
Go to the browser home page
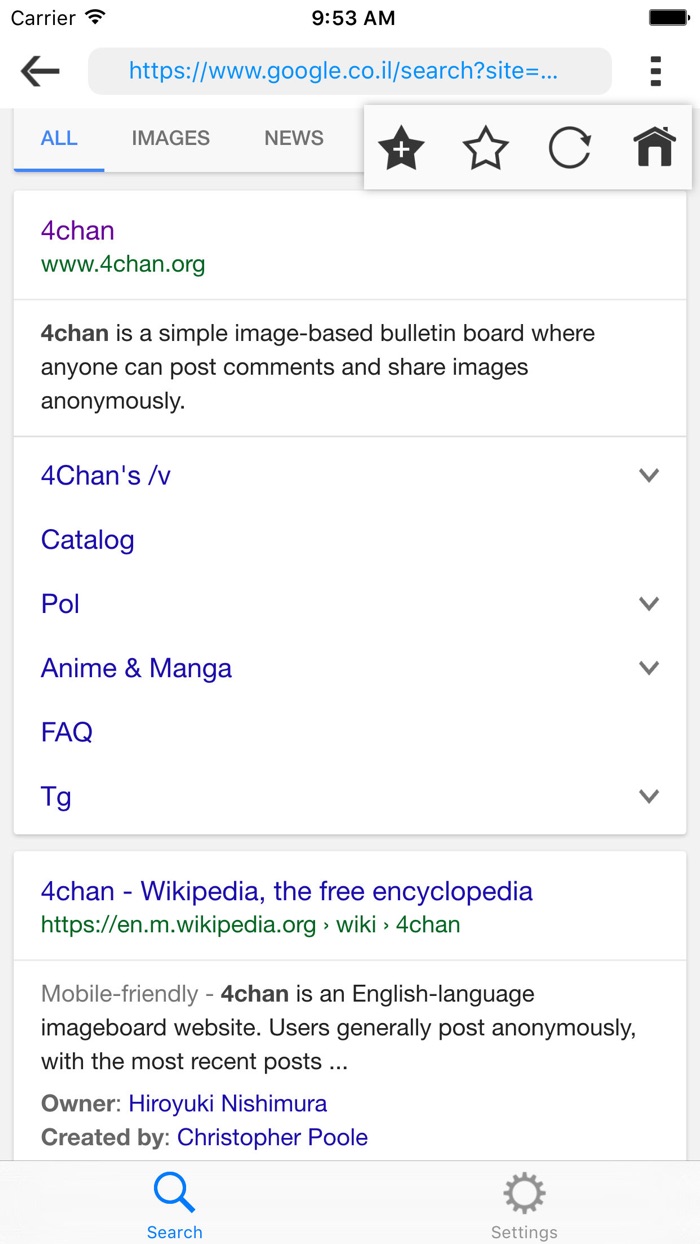pyautogui.click(x=652, y=147)
